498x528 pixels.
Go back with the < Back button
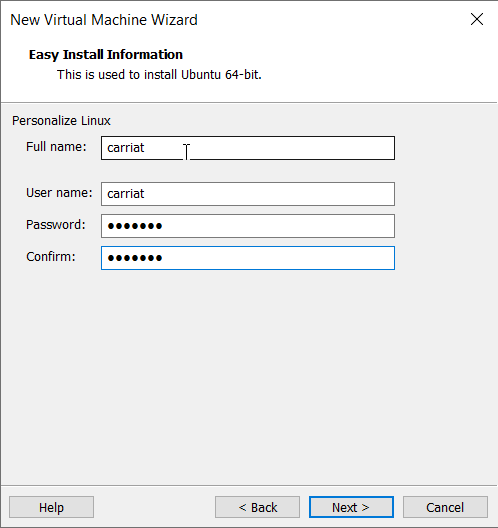pyautogui.click(x=258, y=507)
